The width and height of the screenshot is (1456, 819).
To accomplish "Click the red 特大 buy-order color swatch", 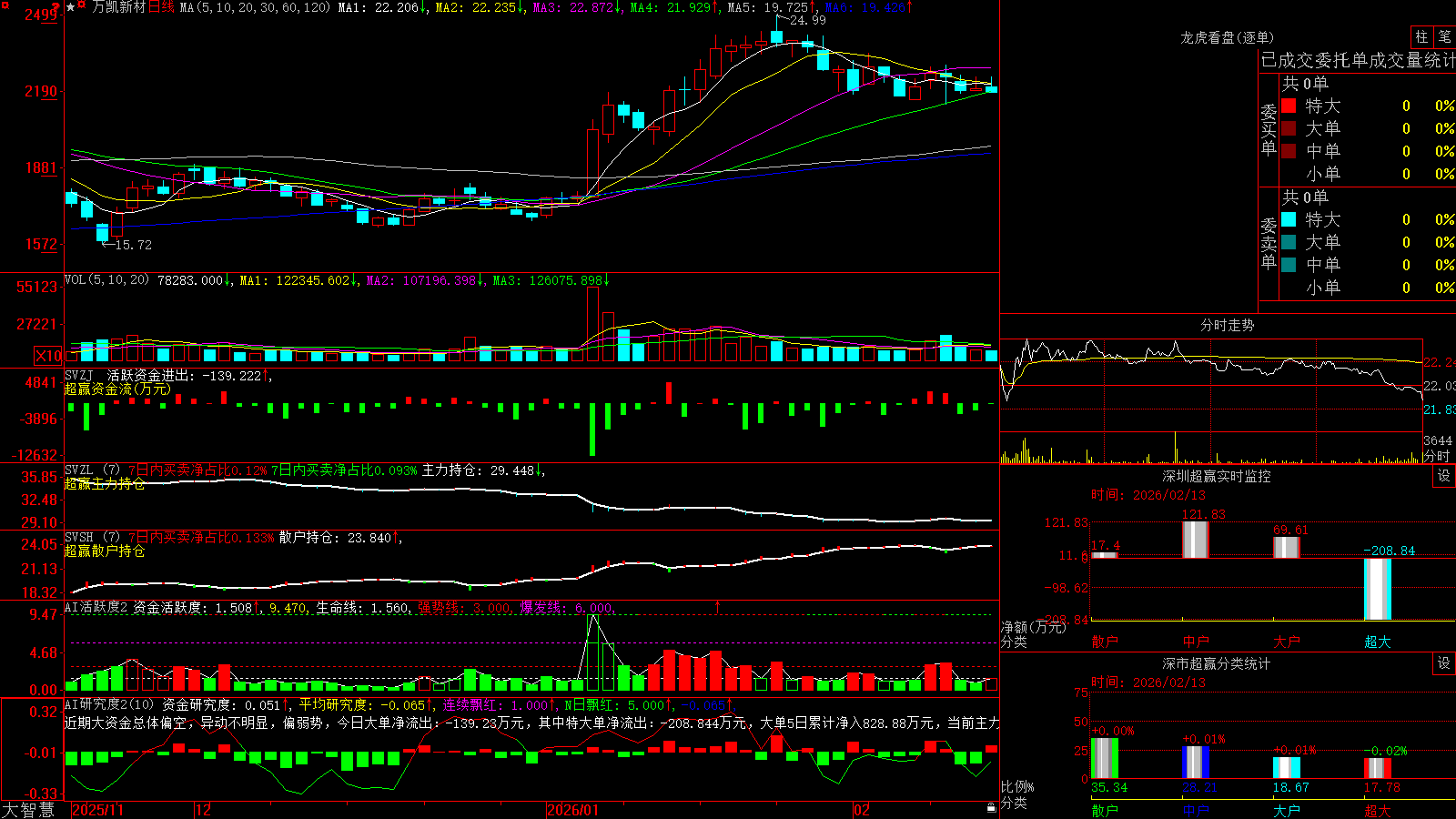I will pos(1289,106).
